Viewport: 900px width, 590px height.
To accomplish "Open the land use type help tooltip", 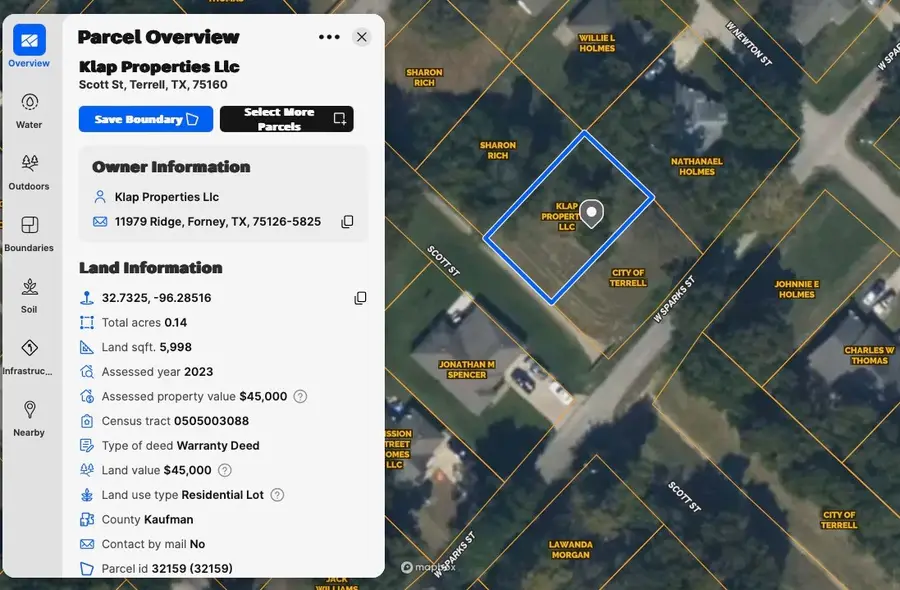I will [x=275, y=494].
